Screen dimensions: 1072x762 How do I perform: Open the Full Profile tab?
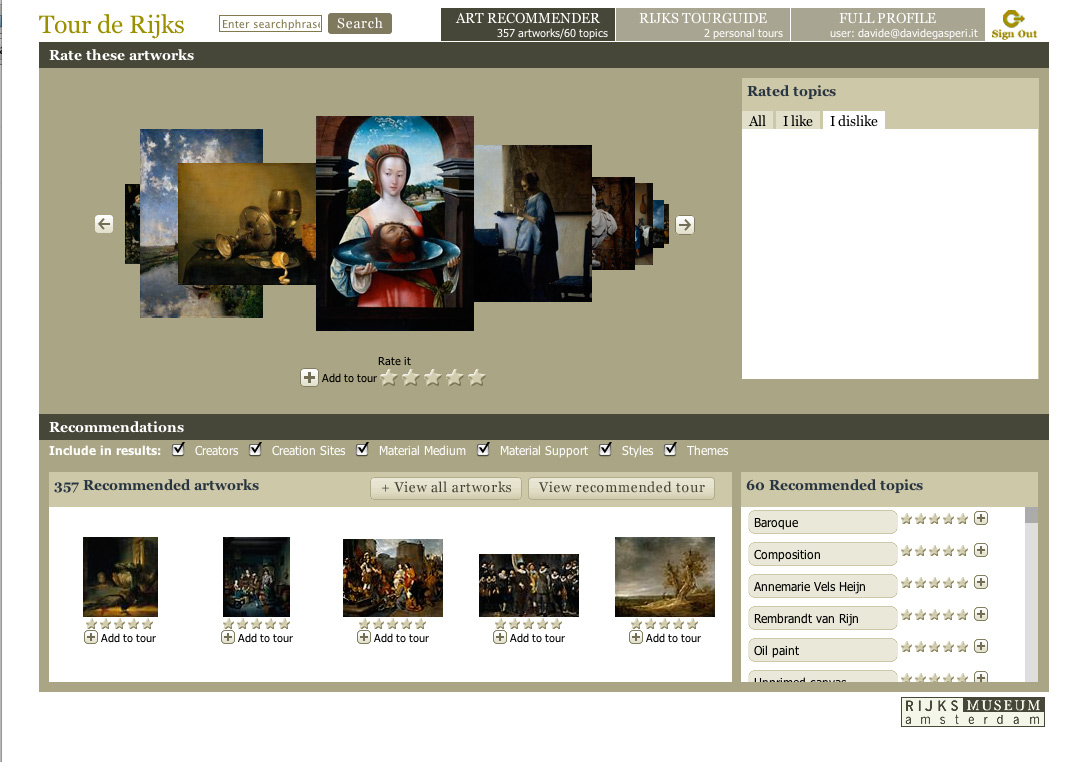[x=887, y=25]
